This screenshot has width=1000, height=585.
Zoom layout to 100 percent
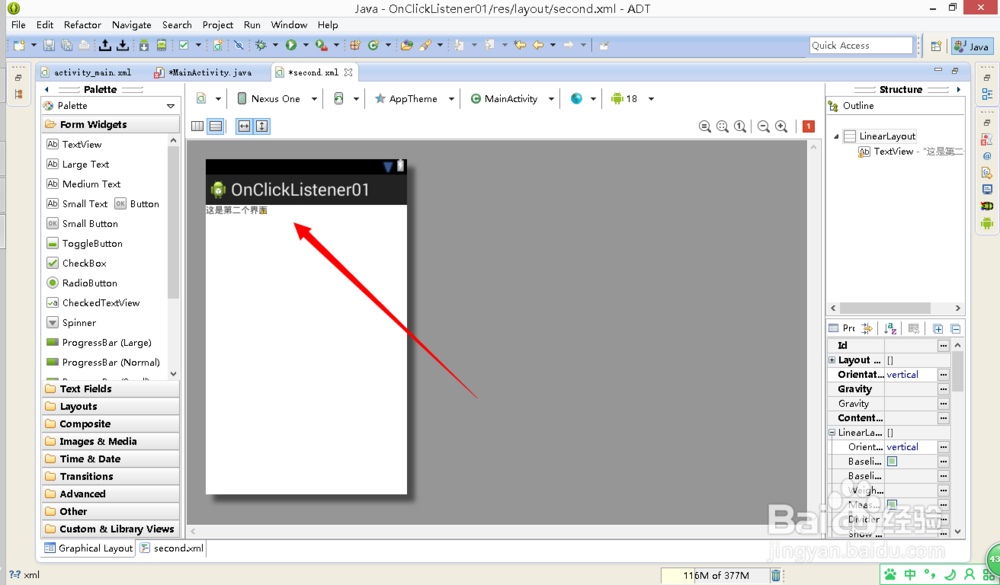point(740,126)
